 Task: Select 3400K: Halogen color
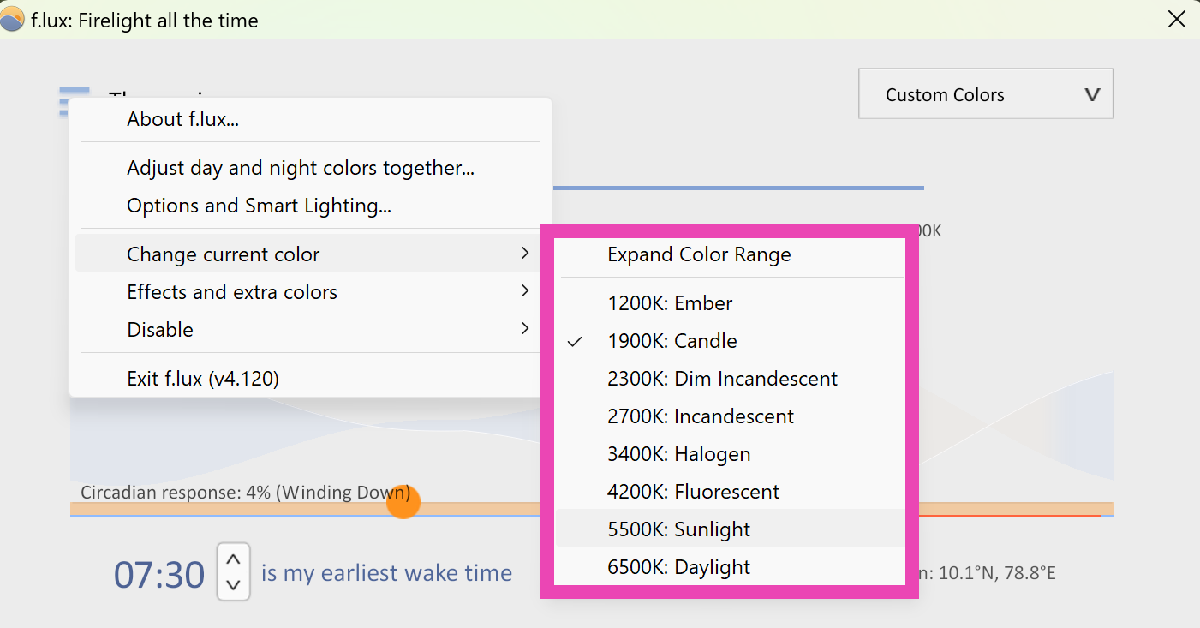732,454
